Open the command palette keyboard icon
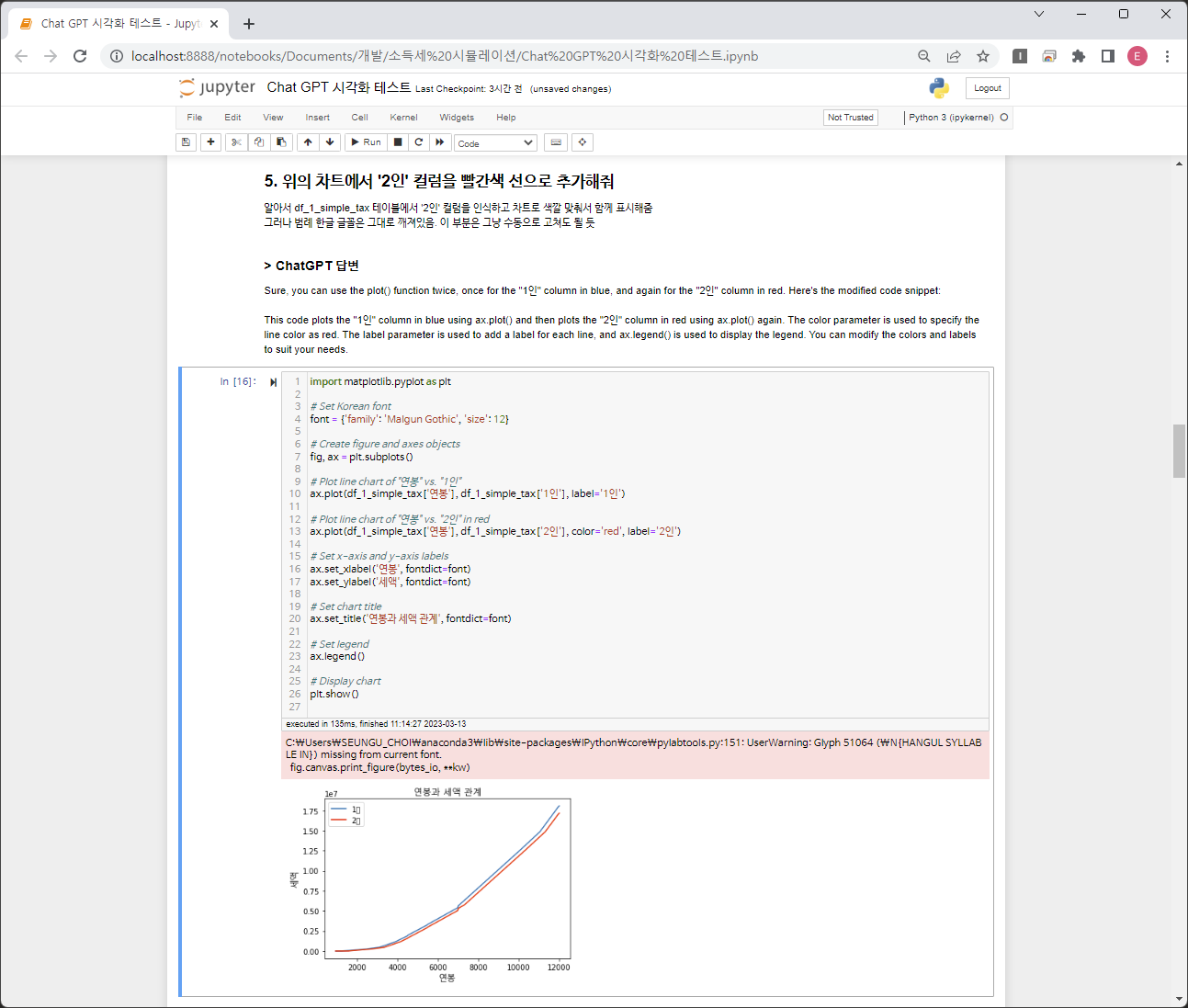1188x1008 pixels. point(555,142)
